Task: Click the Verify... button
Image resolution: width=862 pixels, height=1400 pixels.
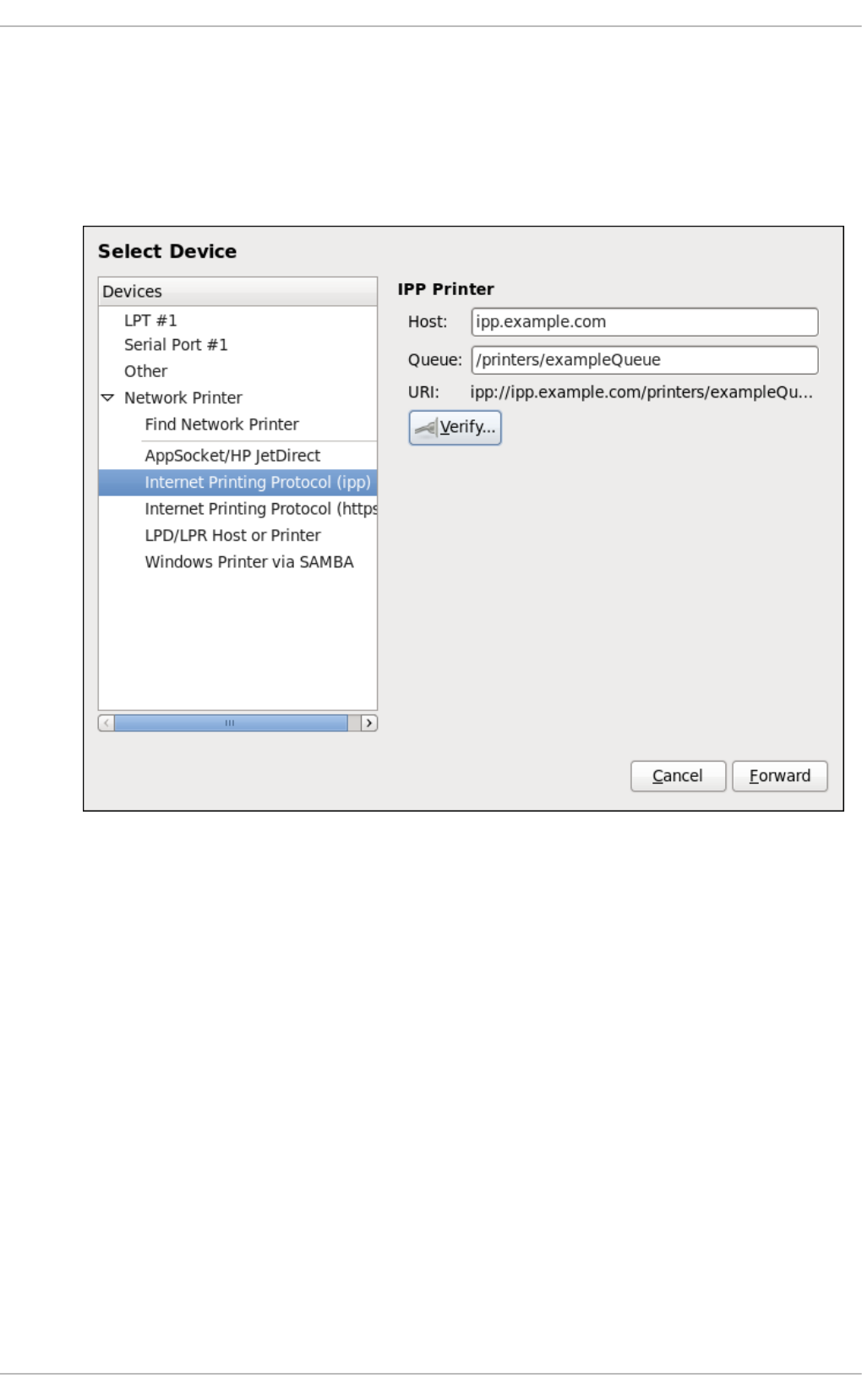Action: click(455, 428)
